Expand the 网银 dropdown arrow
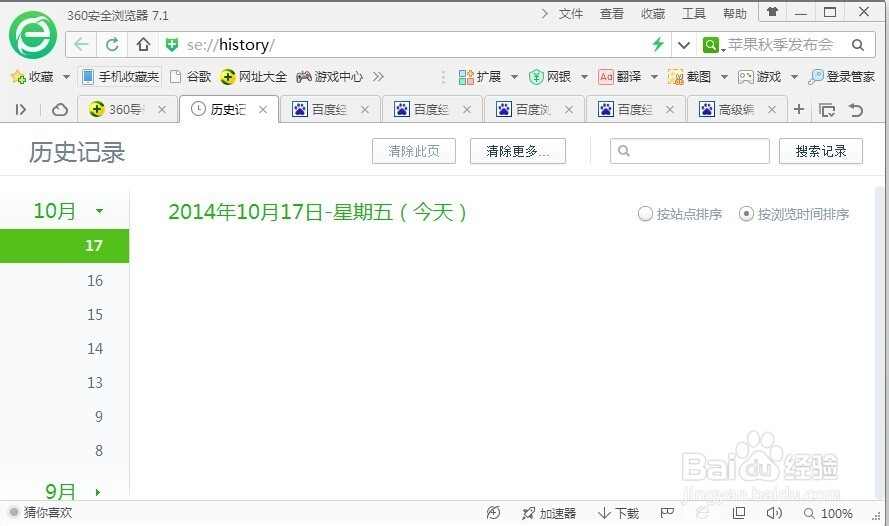 tap(584, 77)
